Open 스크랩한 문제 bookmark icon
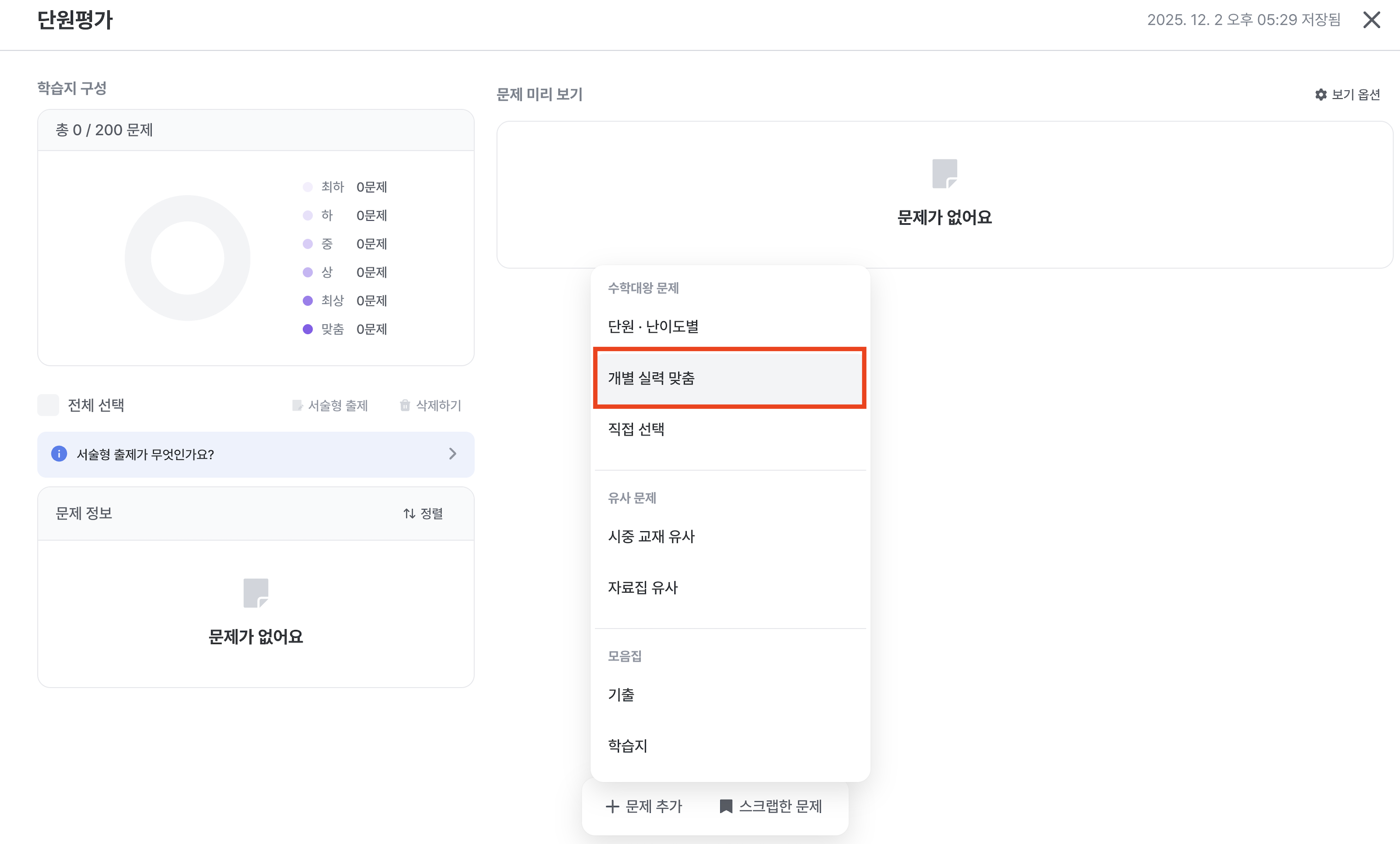This screenshot has width=1400, height=844. pyautogui.click(x=726, y=807)
